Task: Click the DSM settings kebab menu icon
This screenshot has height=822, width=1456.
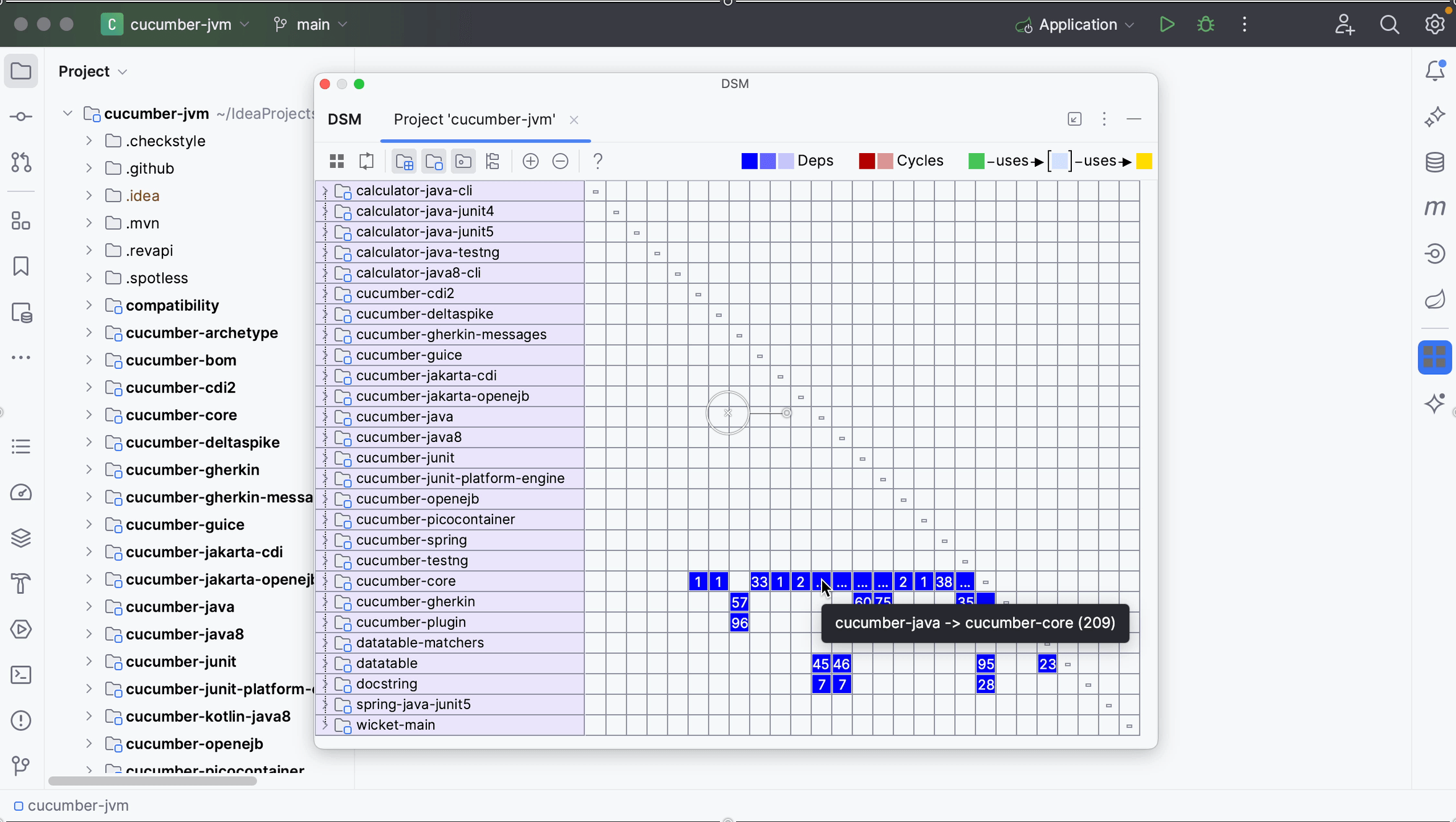Action: (x=1104, y=119)
